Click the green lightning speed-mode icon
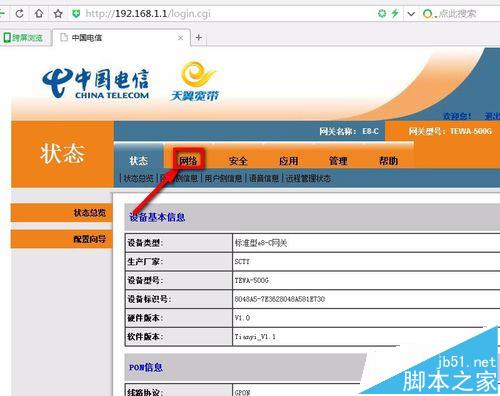The height and width of the screenshot is (396, 500). point(395,13)
